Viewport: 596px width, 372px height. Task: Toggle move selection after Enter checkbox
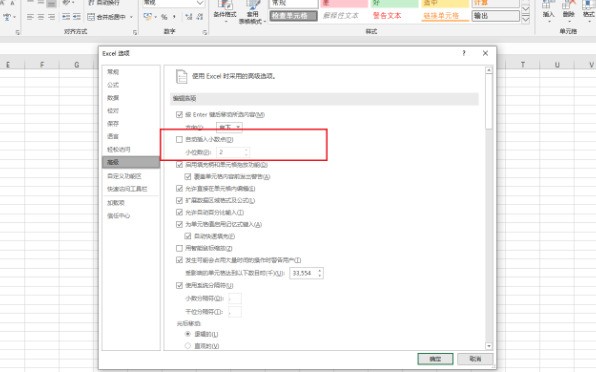click(x=179, y=114)
